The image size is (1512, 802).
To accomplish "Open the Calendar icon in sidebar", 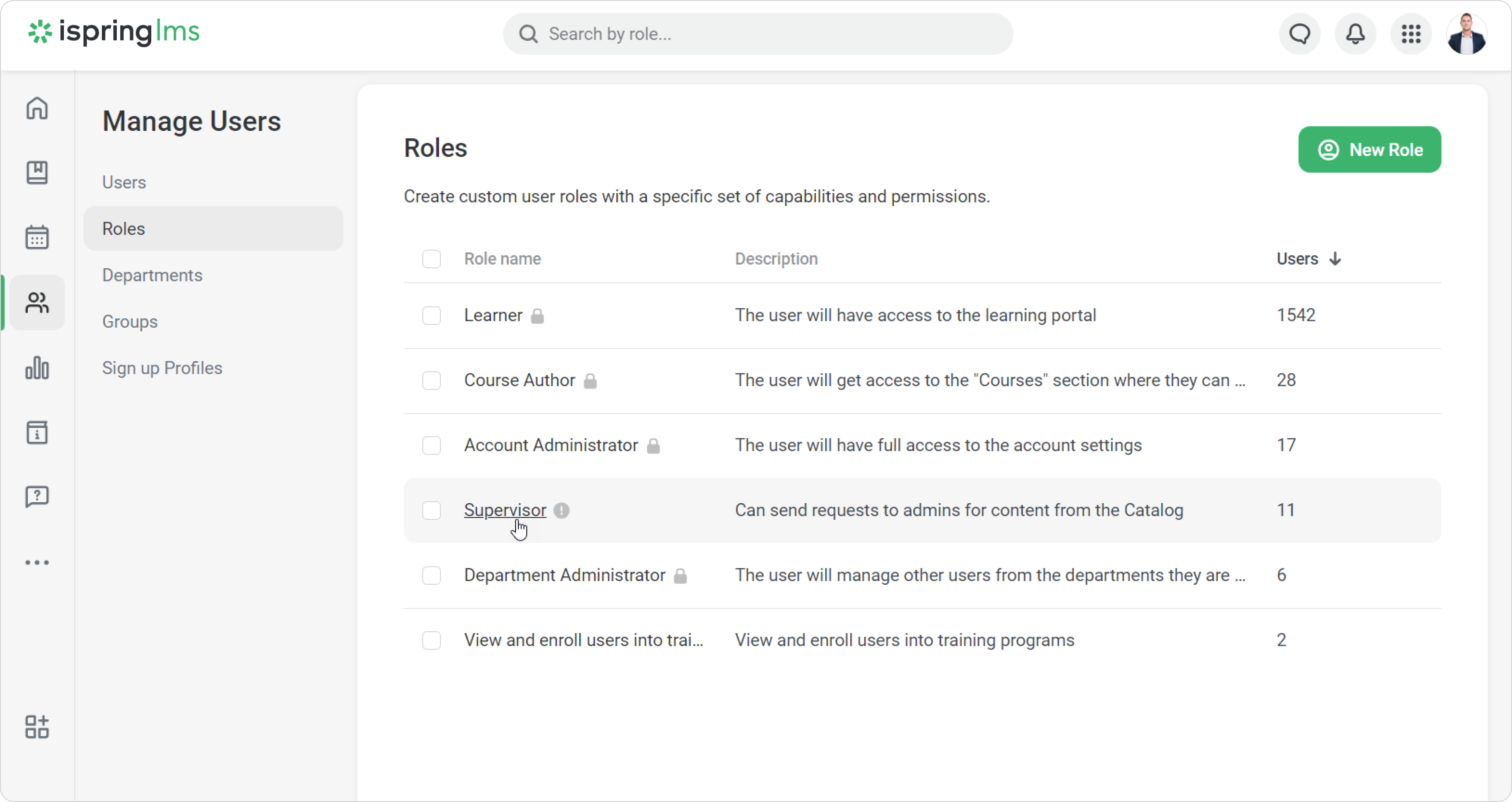I will 37,237.
